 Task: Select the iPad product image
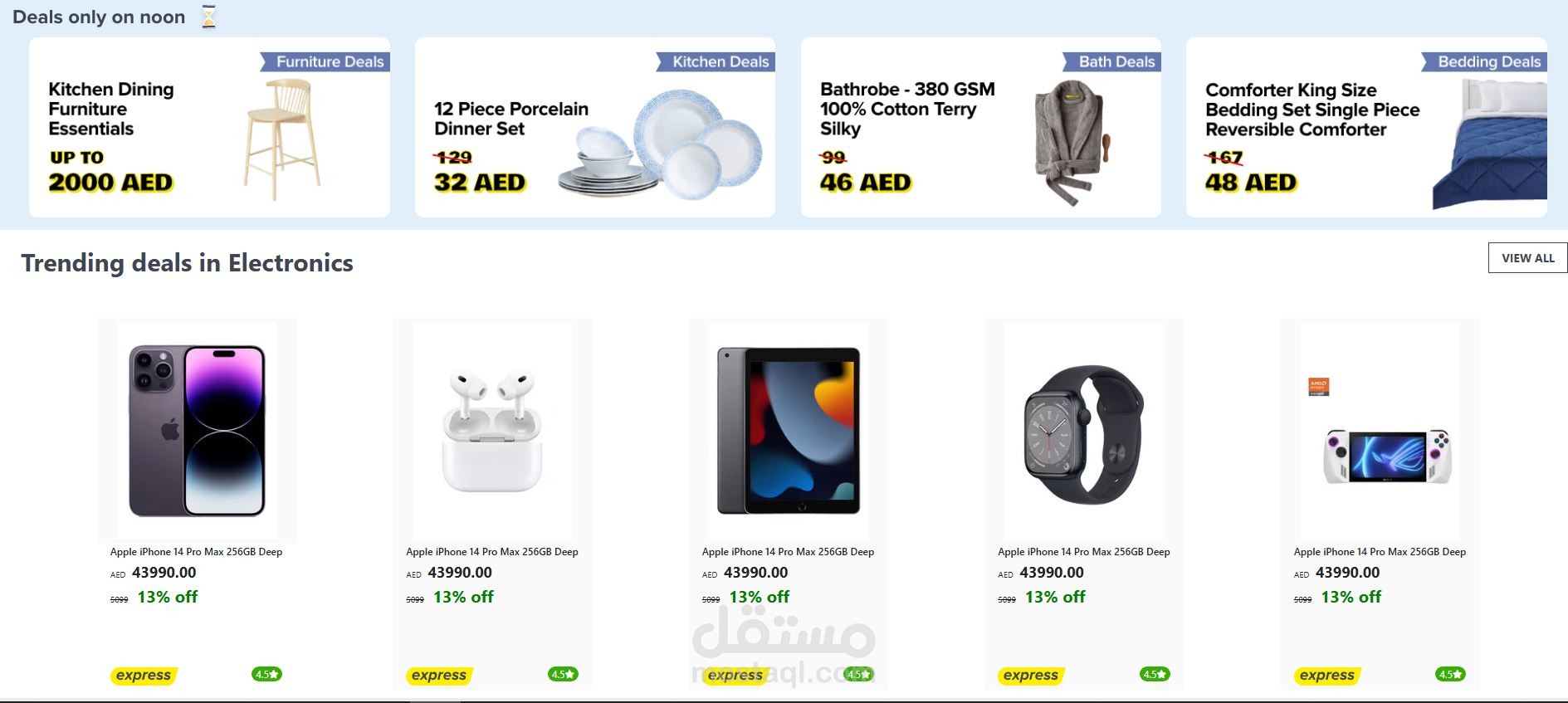click(x=789, y=431)
